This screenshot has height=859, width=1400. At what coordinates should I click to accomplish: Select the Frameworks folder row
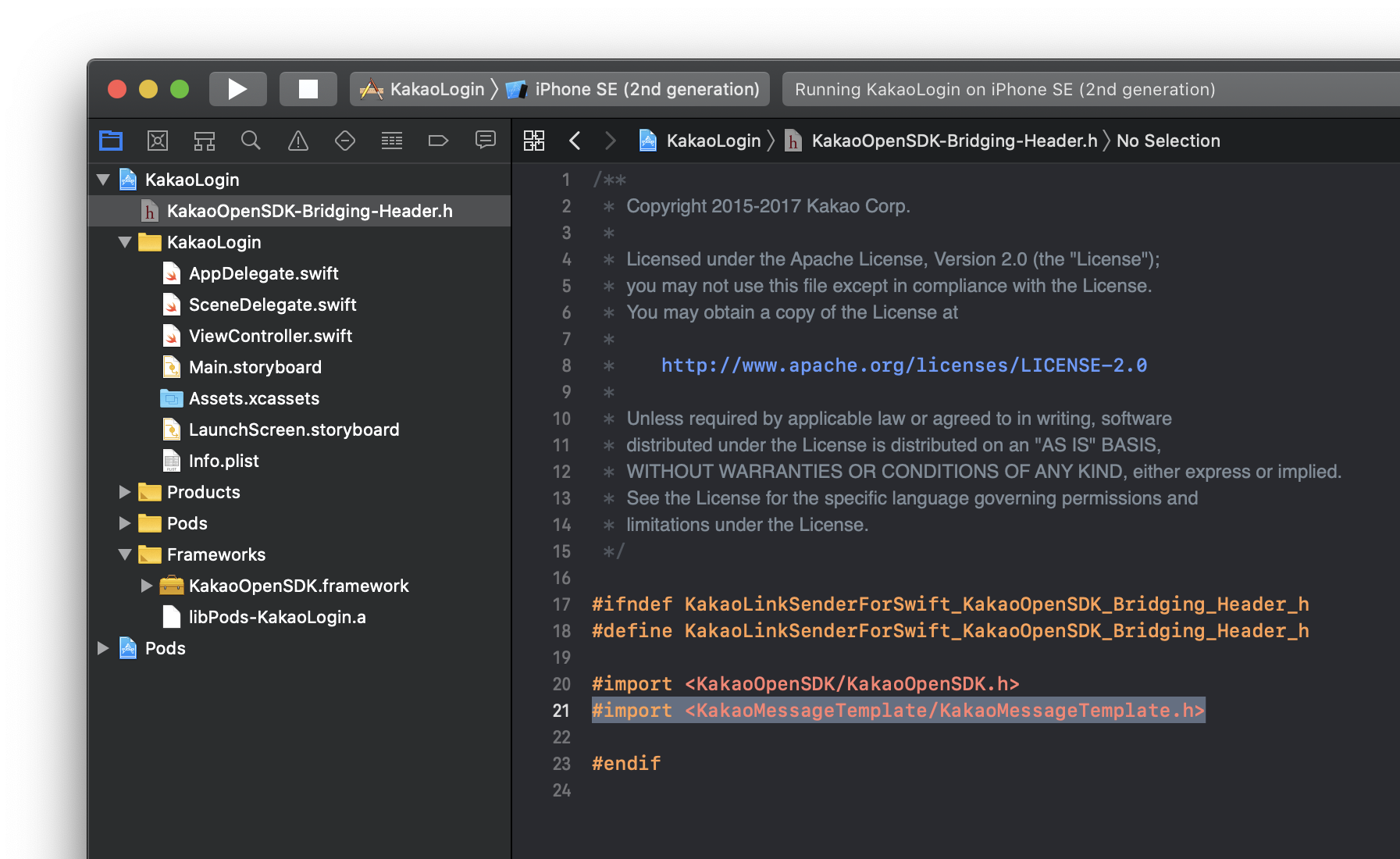tap(300, 554)
